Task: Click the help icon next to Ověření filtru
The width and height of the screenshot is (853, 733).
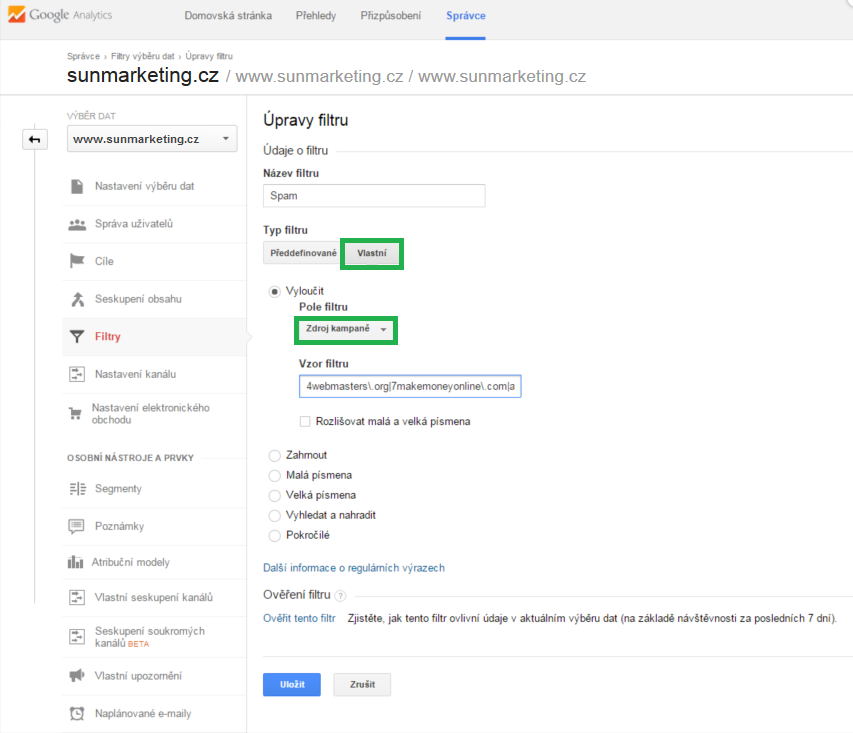Action: click(340, 596)
